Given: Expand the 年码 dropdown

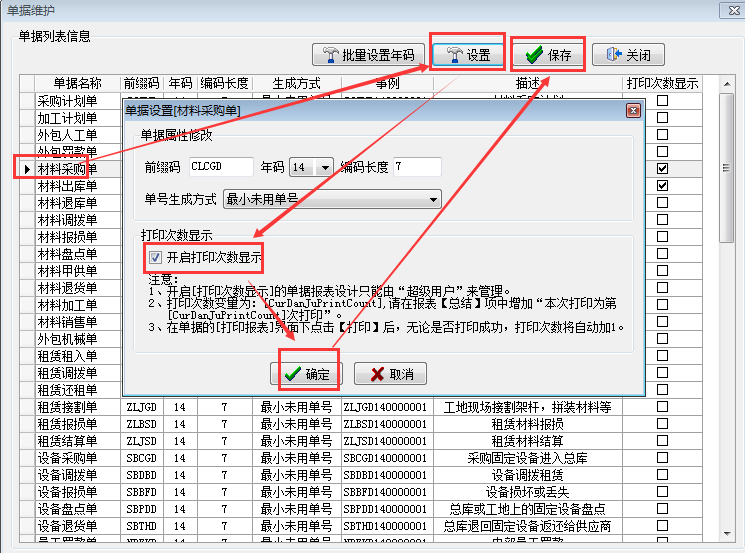Looking at the screenshot, I should pyautogui.click(x=324, y=168).
